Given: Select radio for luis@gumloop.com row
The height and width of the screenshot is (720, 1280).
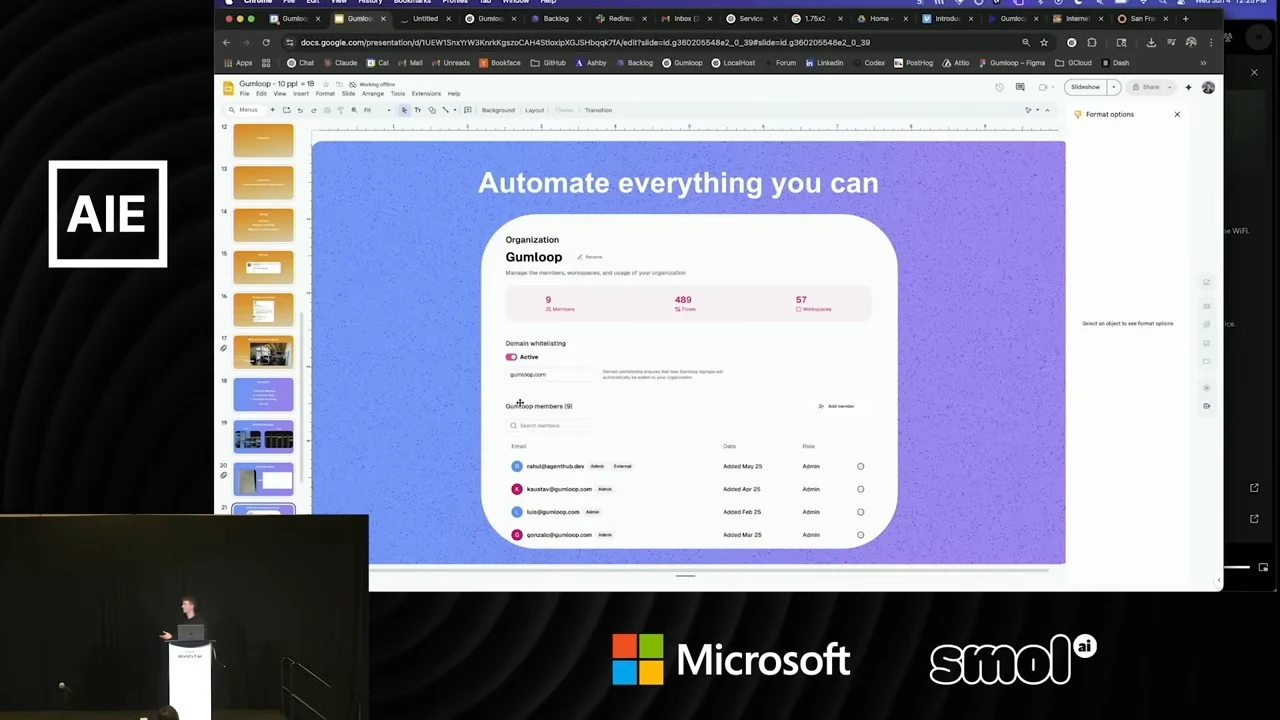Looking at the screenshot, I should [860, 512].
